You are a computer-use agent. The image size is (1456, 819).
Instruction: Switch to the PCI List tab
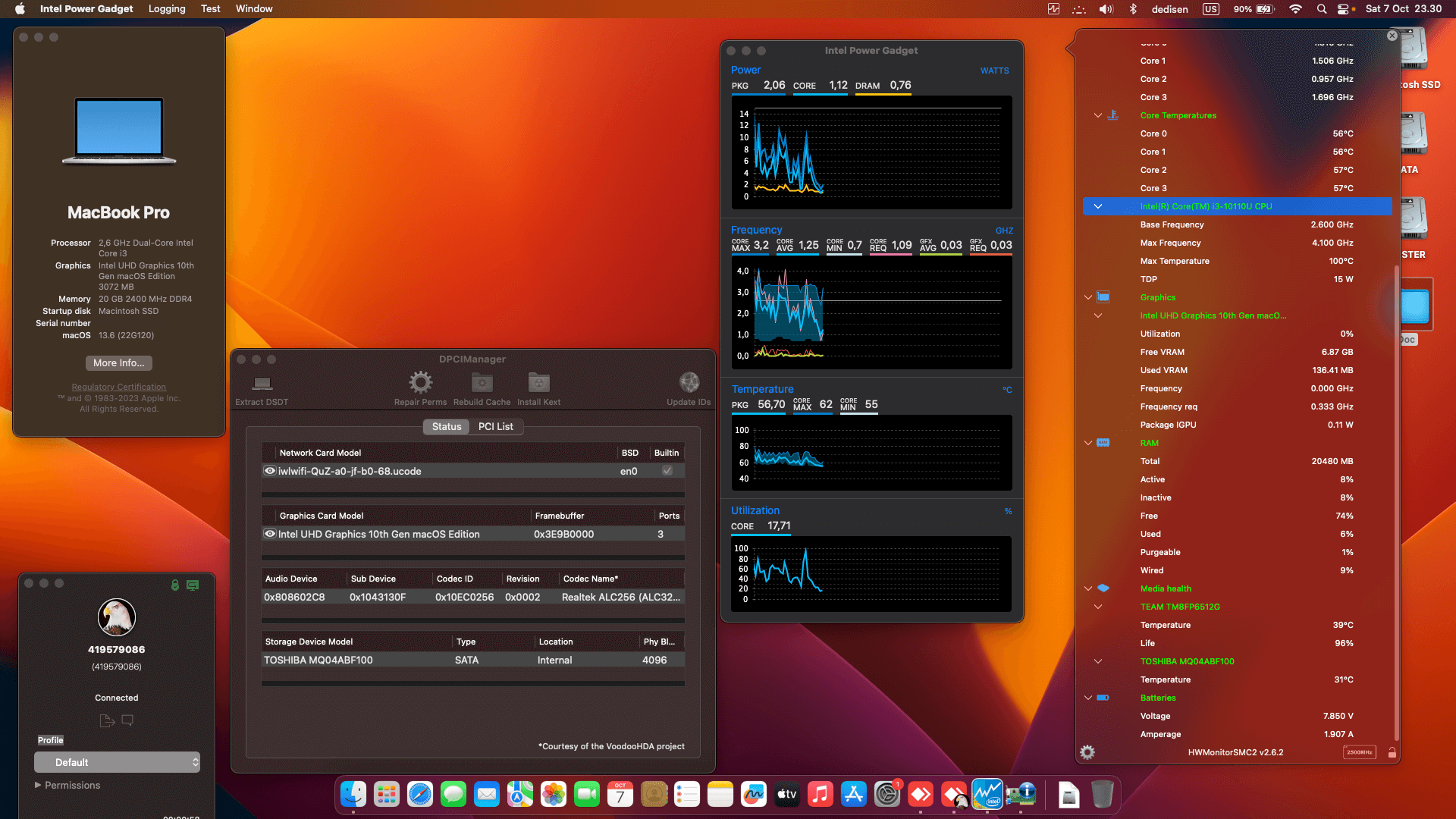point(495,426)
